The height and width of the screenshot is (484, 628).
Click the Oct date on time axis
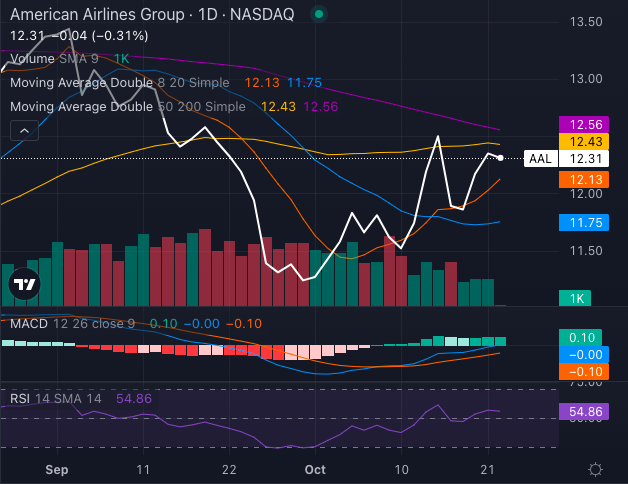316,468
